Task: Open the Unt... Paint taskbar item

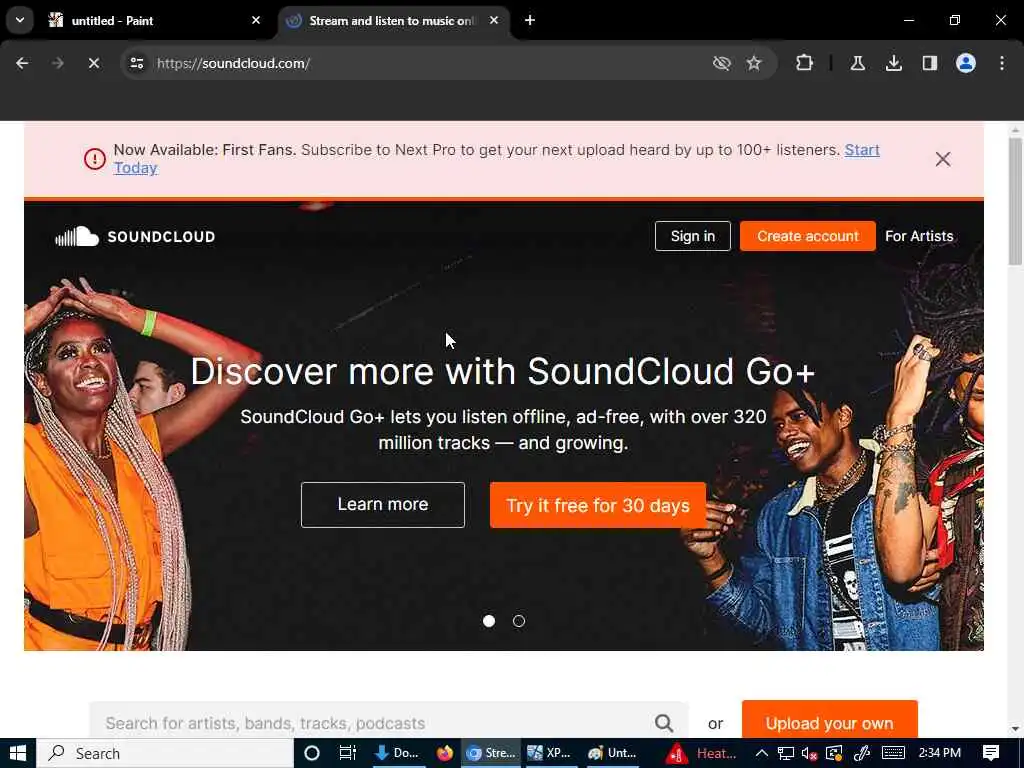Action: (x=613, y=753)
